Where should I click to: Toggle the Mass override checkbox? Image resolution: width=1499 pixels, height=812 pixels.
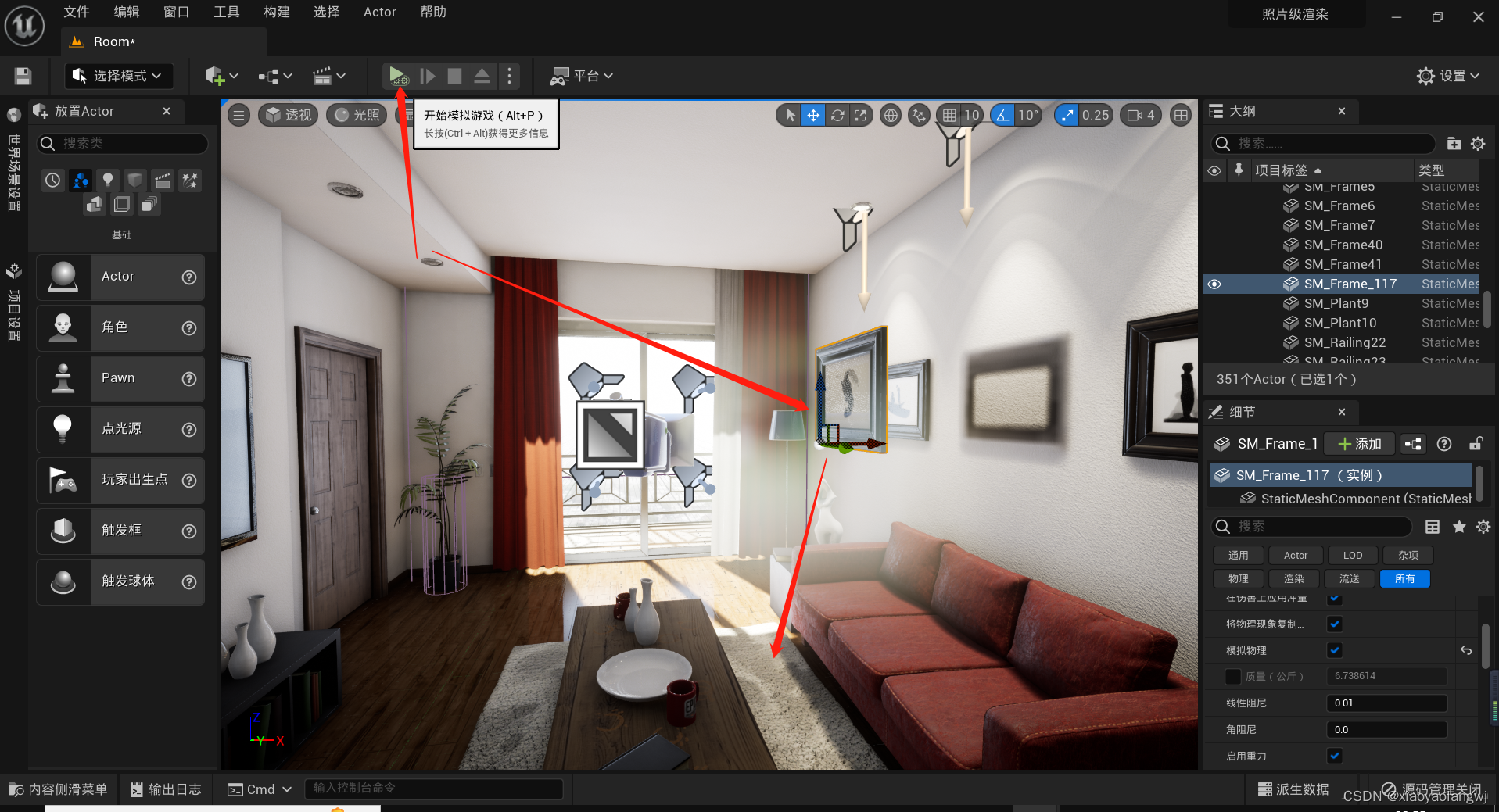click(1233, 676)
